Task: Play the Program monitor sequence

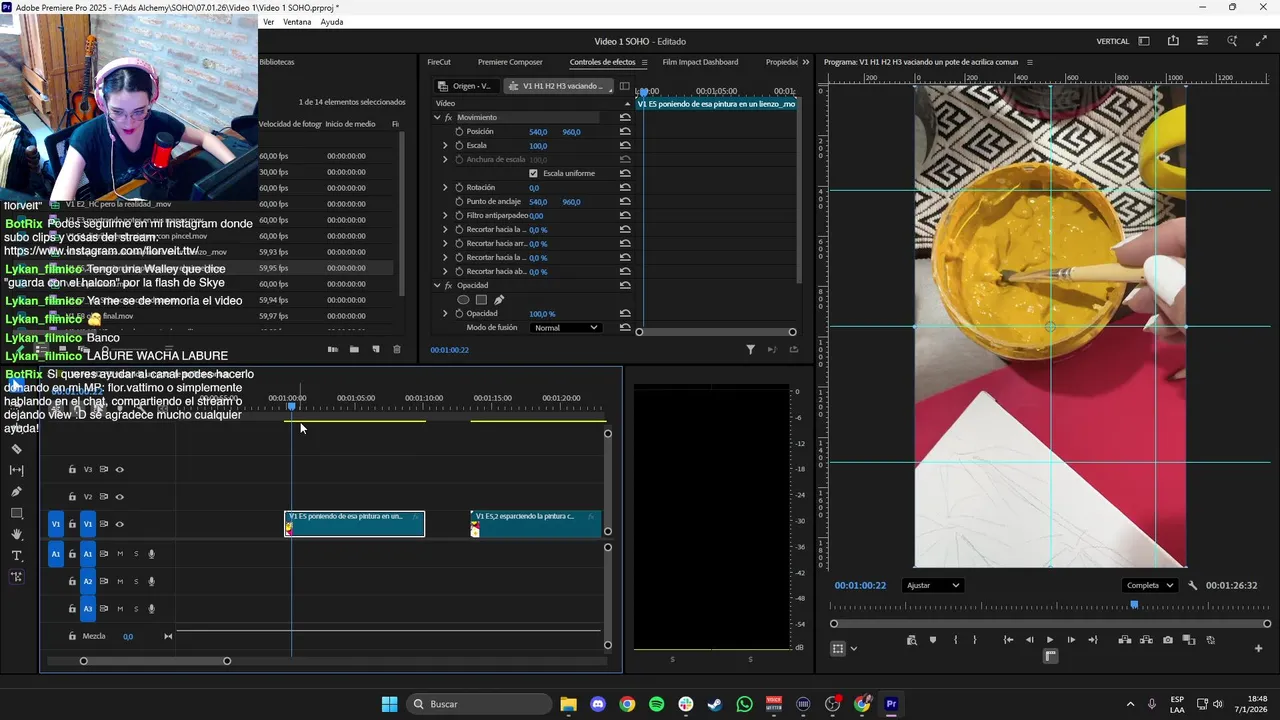Action: (x=1050, y=640)
